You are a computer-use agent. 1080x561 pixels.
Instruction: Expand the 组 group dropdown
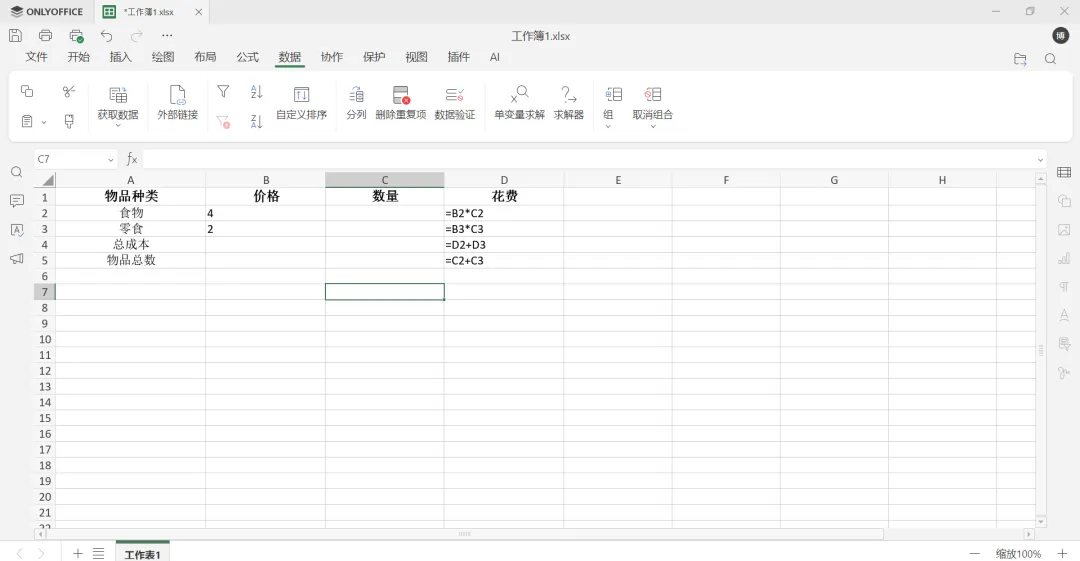(608, 126)
